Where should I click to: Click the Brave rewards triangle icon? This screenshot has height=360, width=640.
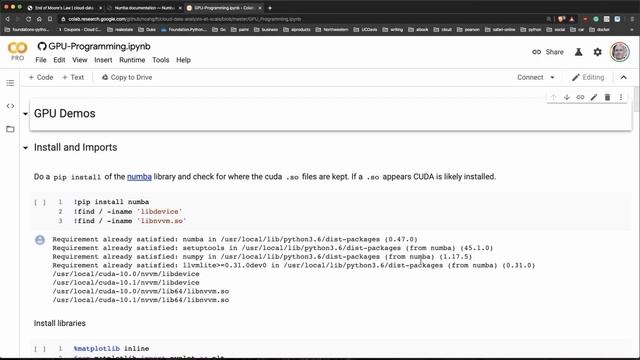pyautogui.click(x=572, y=19)
